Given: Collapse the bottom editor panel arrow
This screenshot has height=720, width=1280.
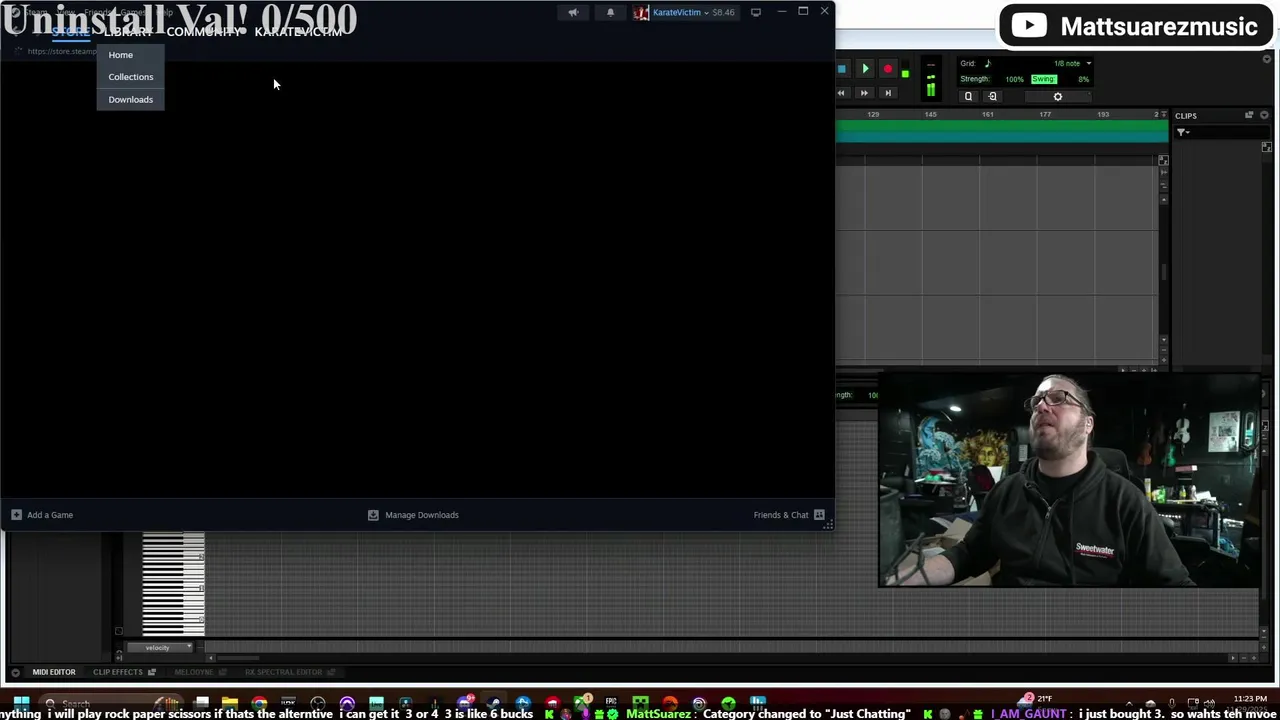Looking at the screenshot, I should pos(15,672).
